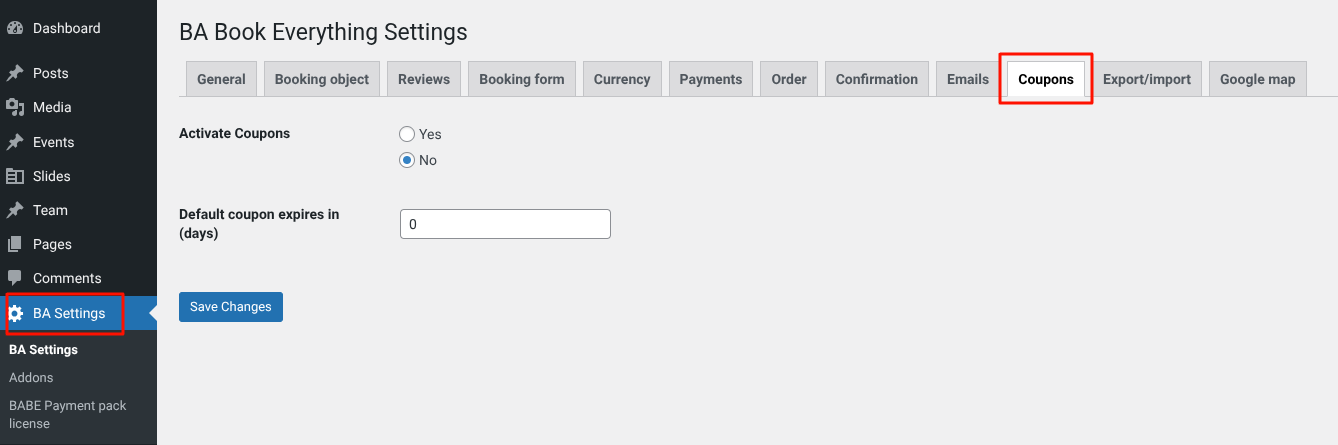Image resolution: width=1338 pixels, height=445 pixels.
Task: Open the Addons submenu link
Action: pos(31,377)
